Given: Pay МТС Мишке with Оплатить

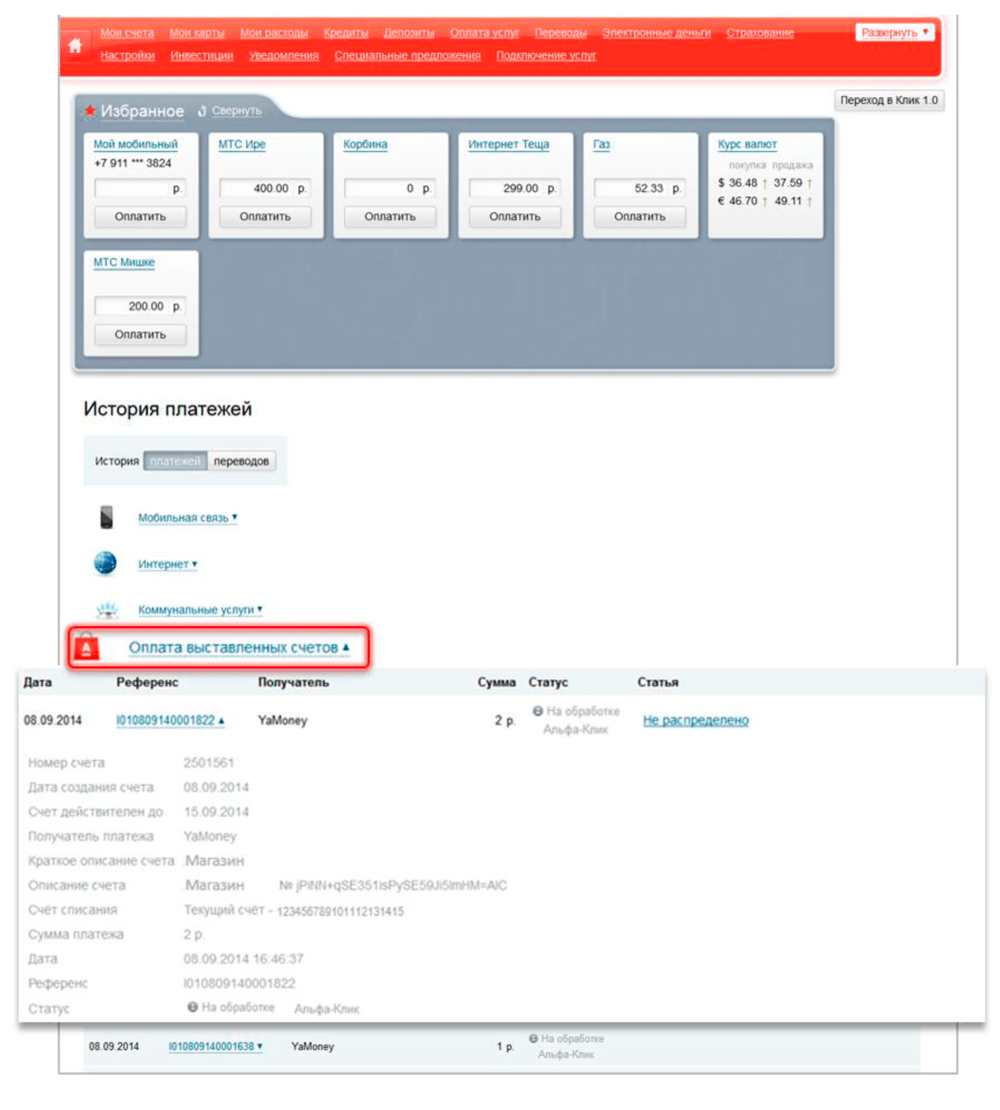Looking at the screenshot, I should coord(140,334).
